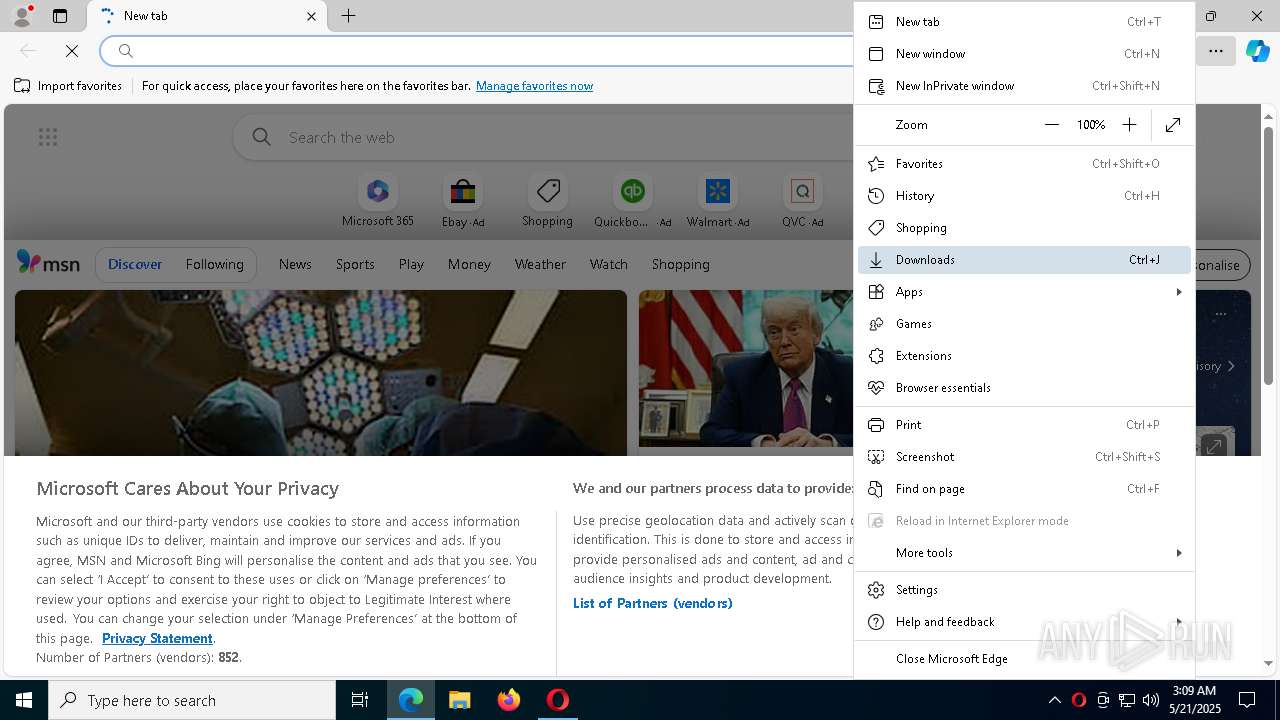
Task: Open the Microsoft 365 shortcut tile
Action: 377,202
